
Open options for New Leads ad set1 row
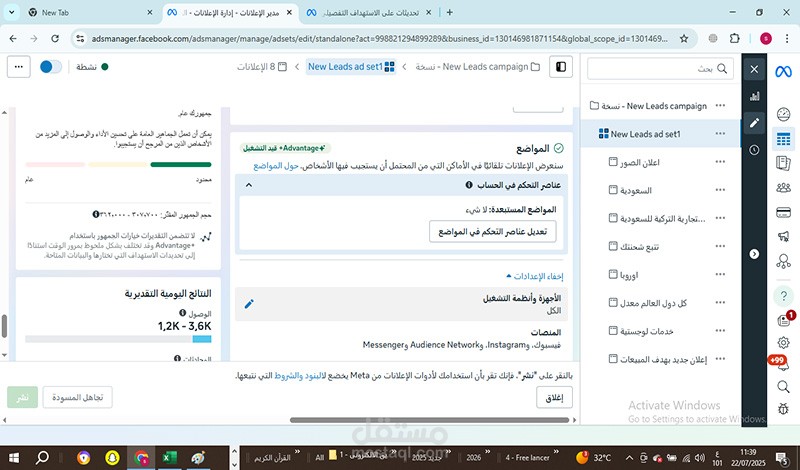click(720, 134)
